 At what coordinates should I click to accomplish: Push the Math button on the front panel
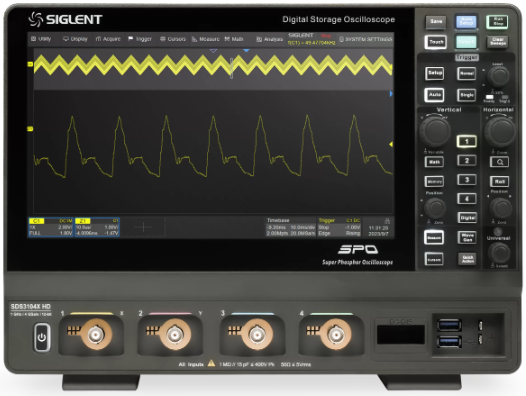click(434, 162)
